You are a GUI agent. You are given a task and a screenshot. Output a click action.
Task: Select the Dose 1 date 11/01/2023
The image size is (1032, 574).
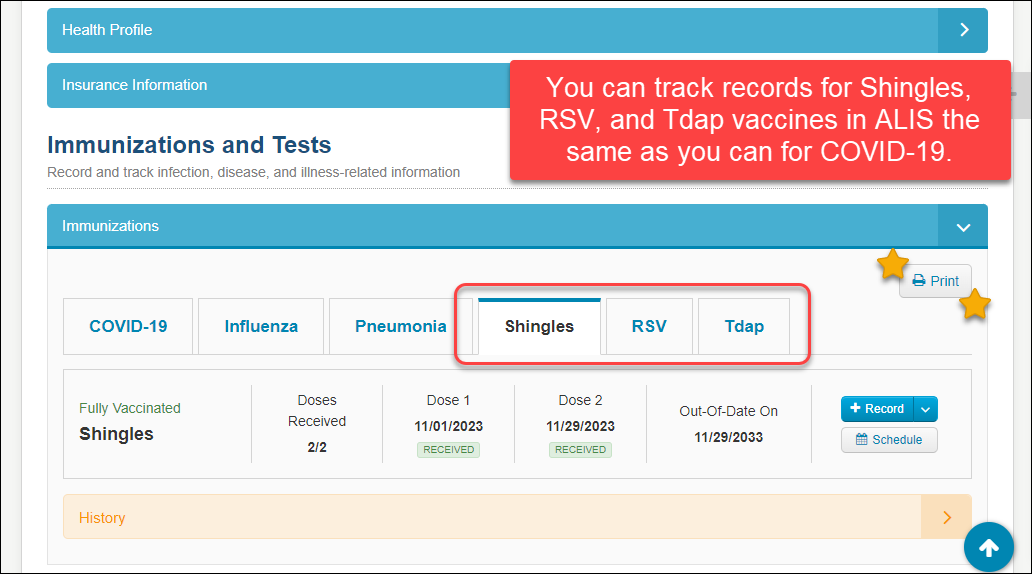click(448, 427)
